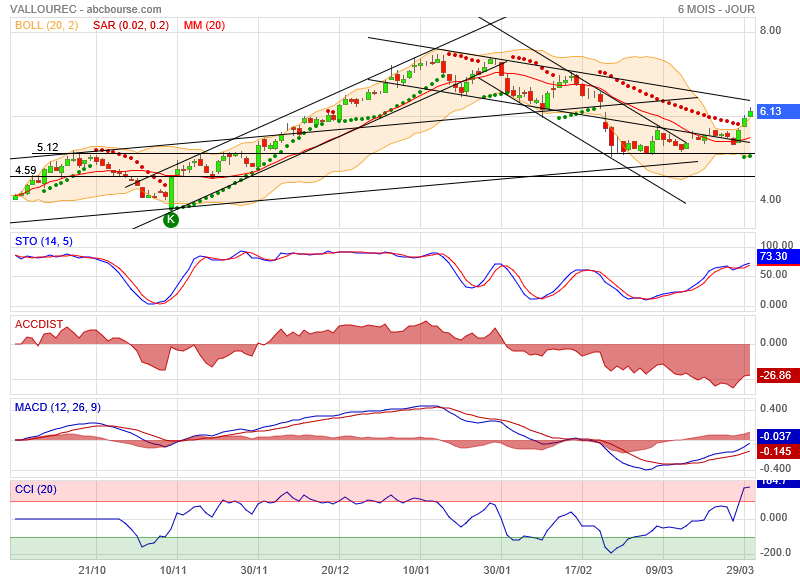The height and width of the screenshot is (580, 800).
Task: Click the -0.400 MACD axis label
Action: click(775, 468)
